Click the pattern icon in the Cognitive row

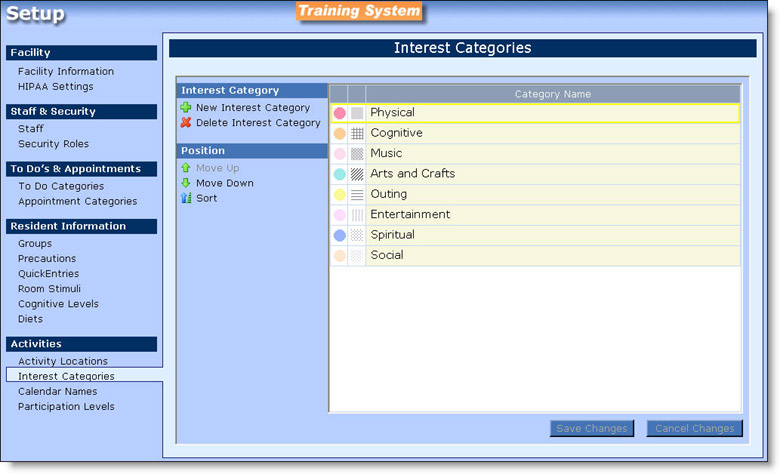click(357, 133)
